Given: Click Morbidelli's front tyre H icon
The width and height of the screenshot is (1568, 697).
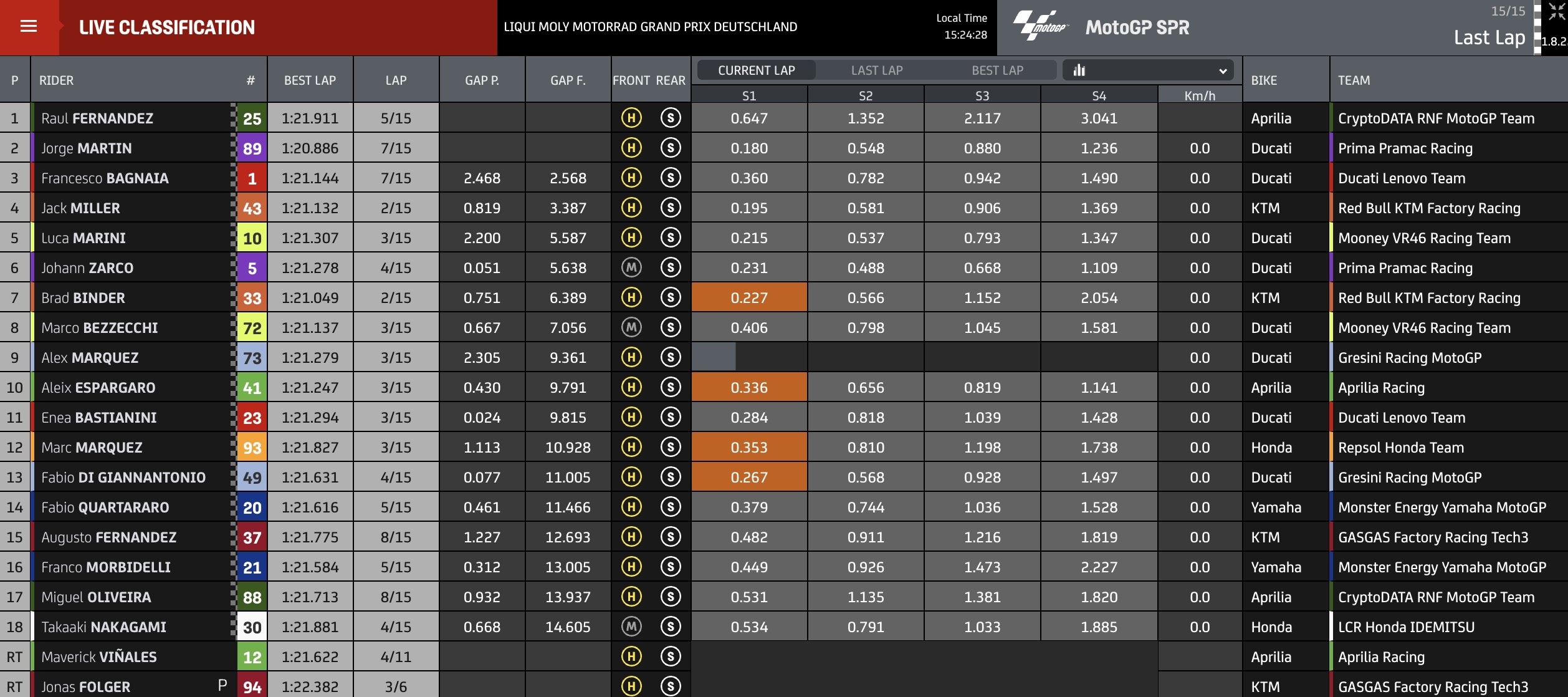Looking at the screenshot, I should (x=631, y=567).
